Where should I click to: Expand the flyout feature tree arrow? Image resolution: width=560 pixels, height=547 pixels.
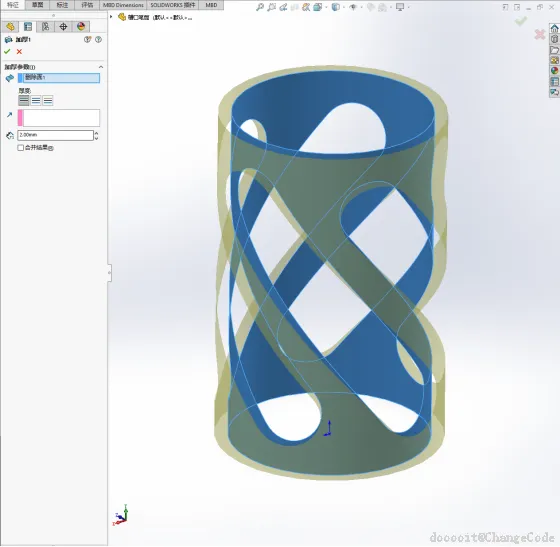111,17
